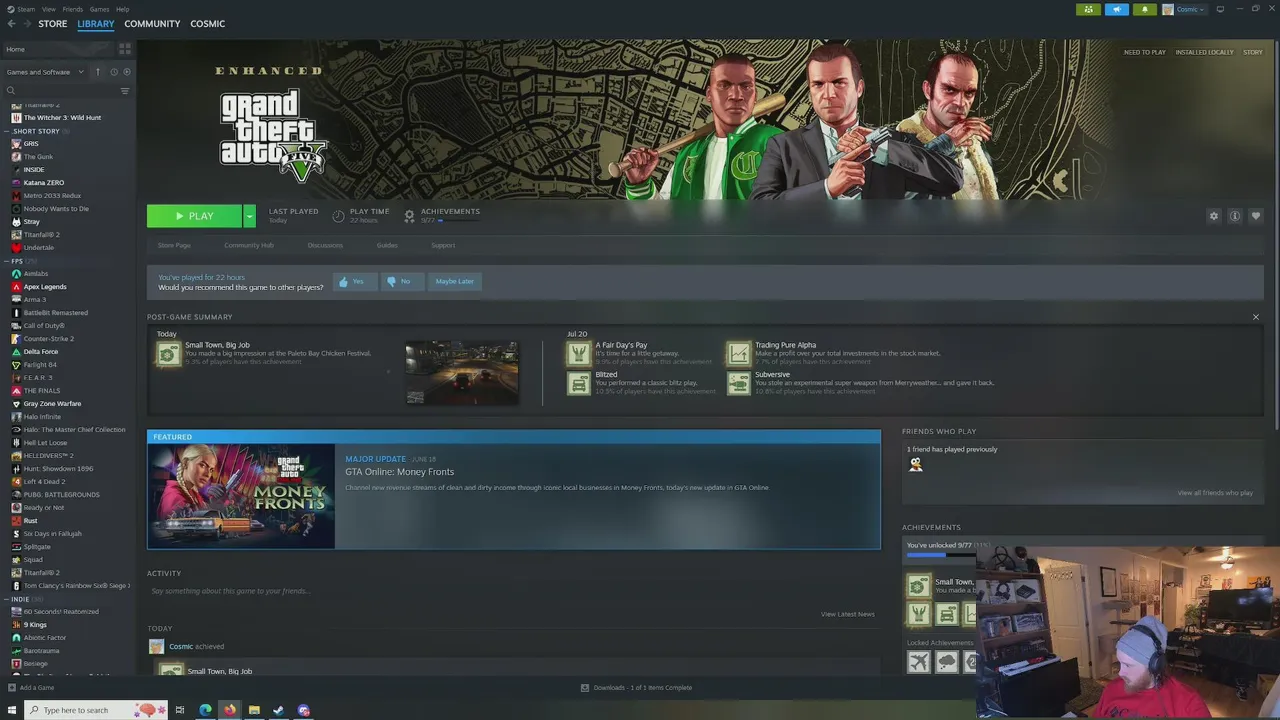Screen dimensions: 1280x720
Task: Open the COSMIC profile tab
Action: point(207,24)
